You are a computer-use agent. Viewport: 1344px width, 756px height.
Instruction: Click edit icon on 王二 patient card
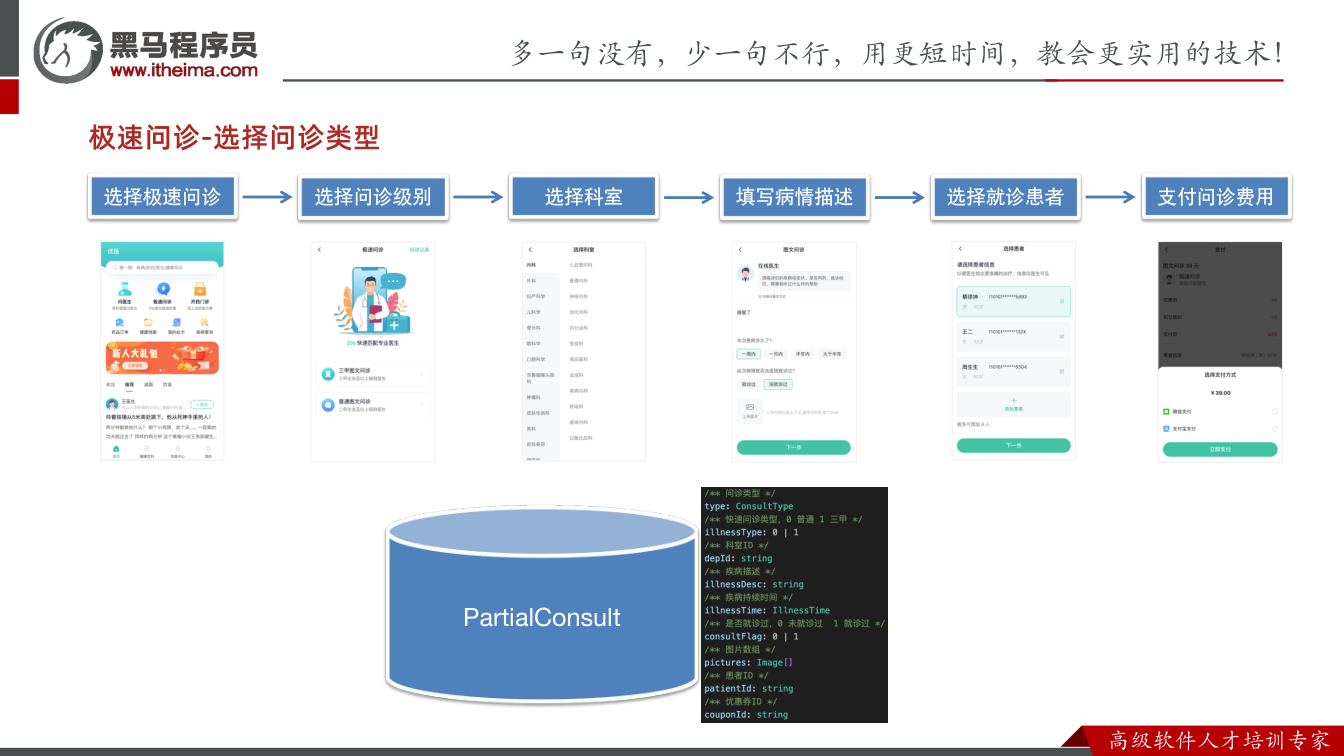pos(1062,336)
